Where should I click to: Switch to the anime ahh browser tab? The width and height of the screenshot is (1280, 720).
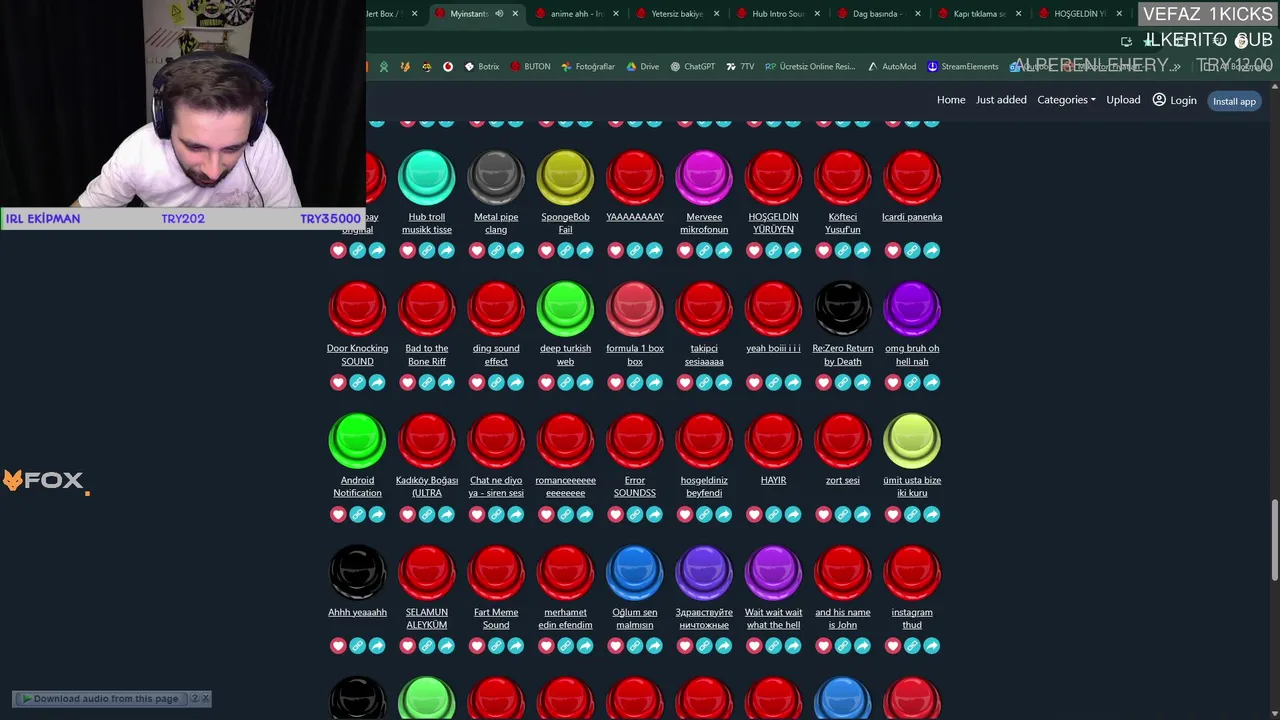(576, 14)
